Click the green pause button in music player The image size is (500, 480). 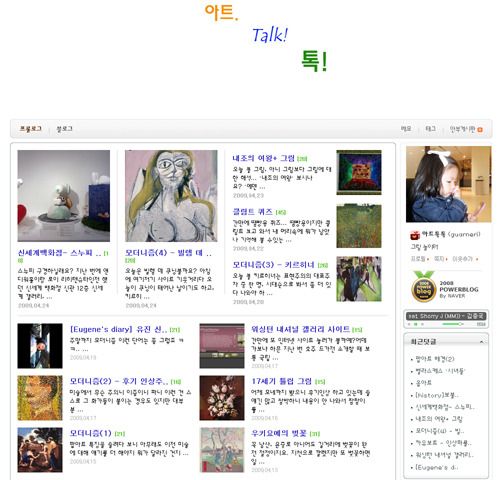(415, 324)
